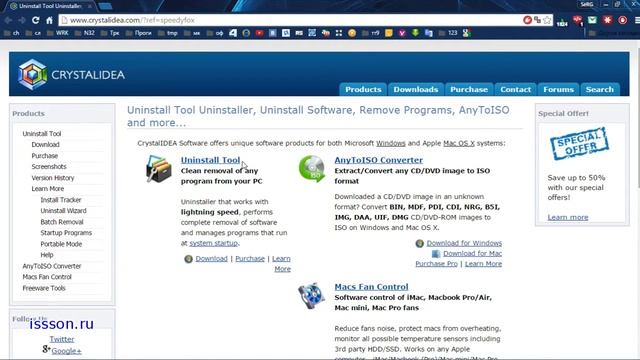Open the Трк bookmarks folder
640x360 pixels.
point(110,33)
